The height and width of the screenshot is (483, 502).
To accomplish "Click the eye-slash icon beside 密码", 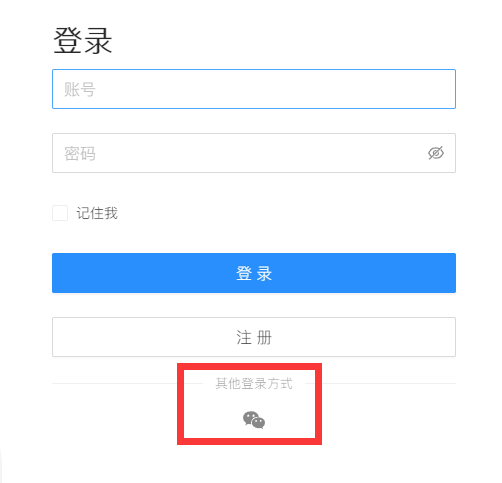I will click(436, 153).
